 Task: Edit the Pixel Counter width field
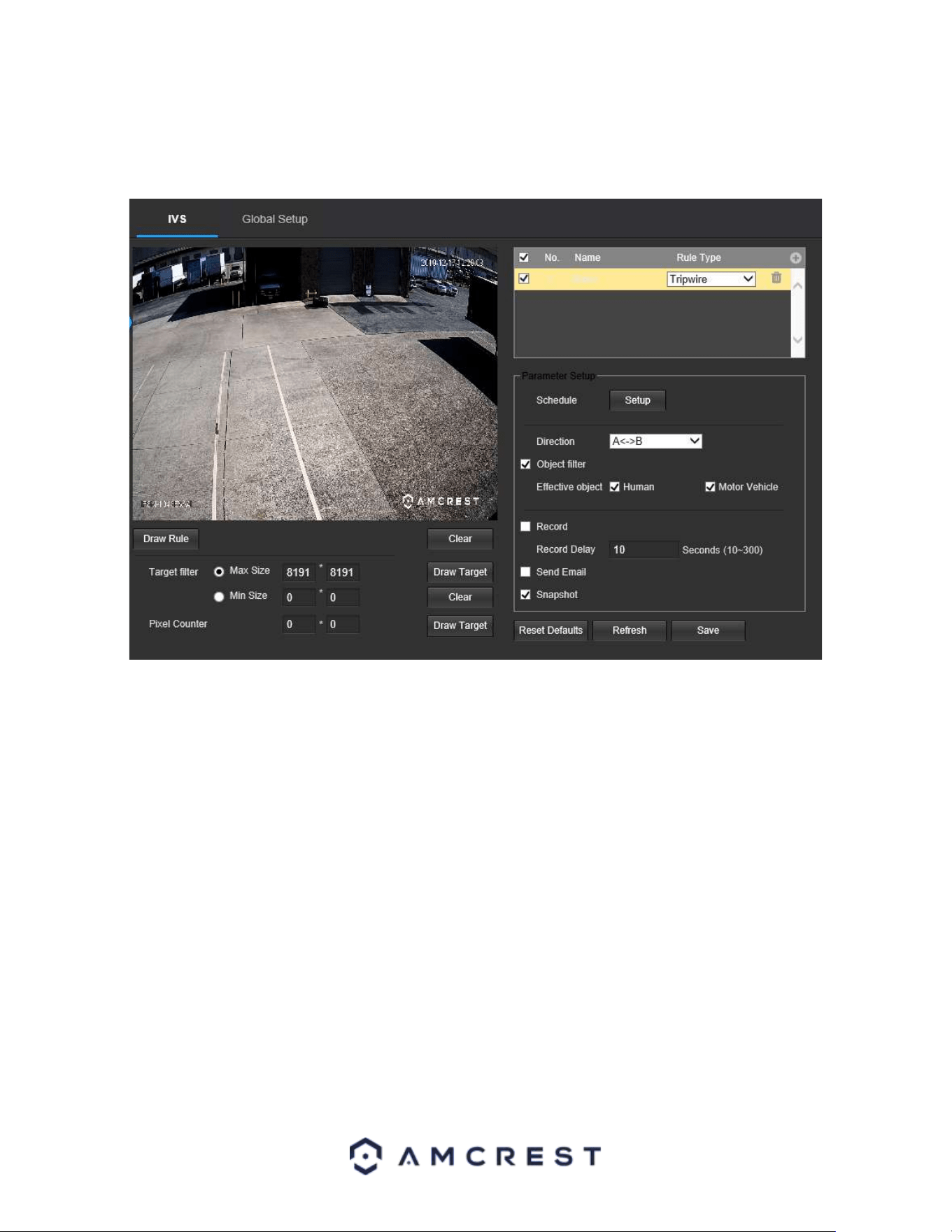[299, 624]
